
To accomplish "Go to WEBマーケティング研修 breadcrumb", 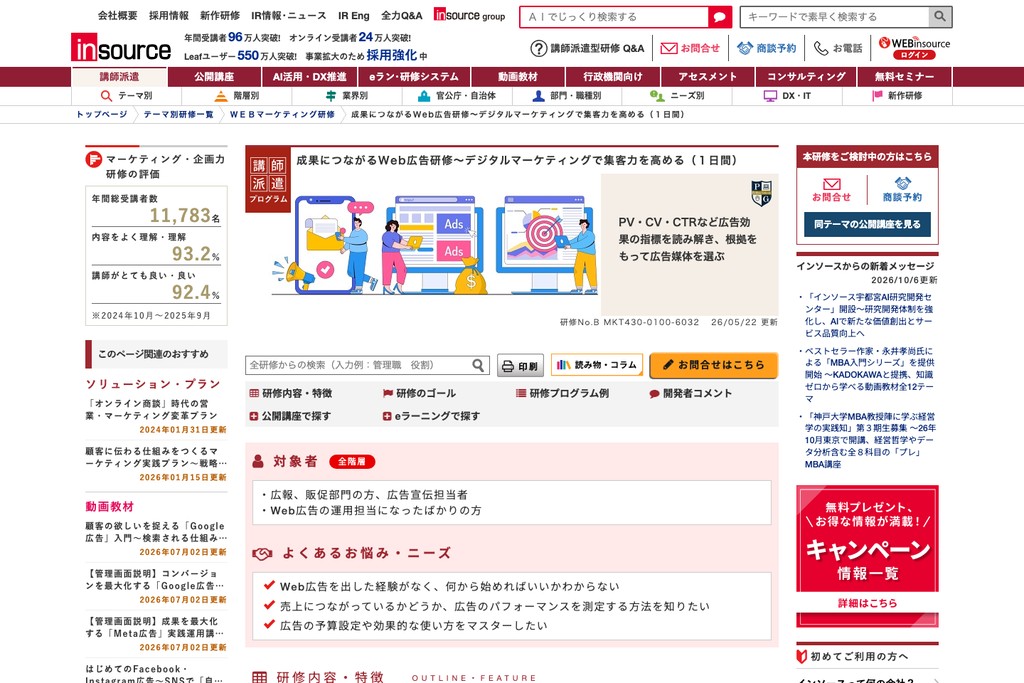I will pyautogui.click(x=282, y=114).
